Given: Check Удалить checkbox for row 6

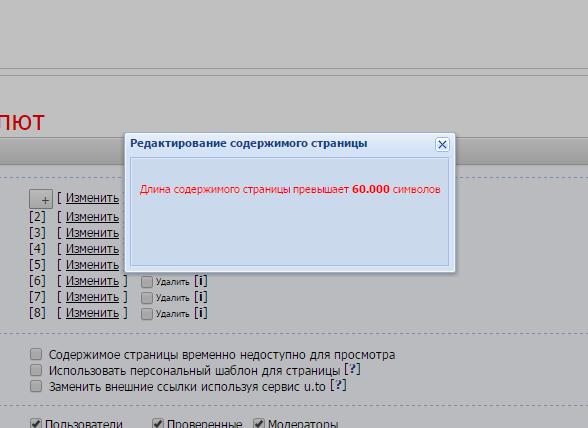Looking at the screenshot, I should tap(147, 282).
